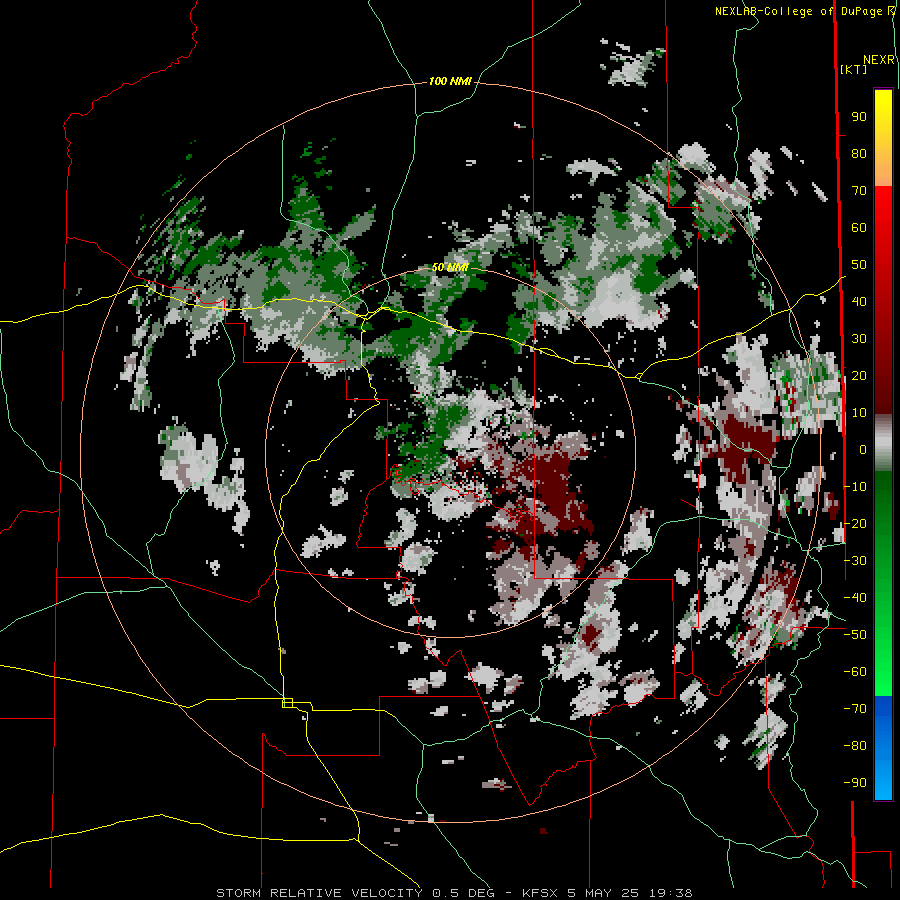Click the -70 value on velocity scale

point(855,709)
